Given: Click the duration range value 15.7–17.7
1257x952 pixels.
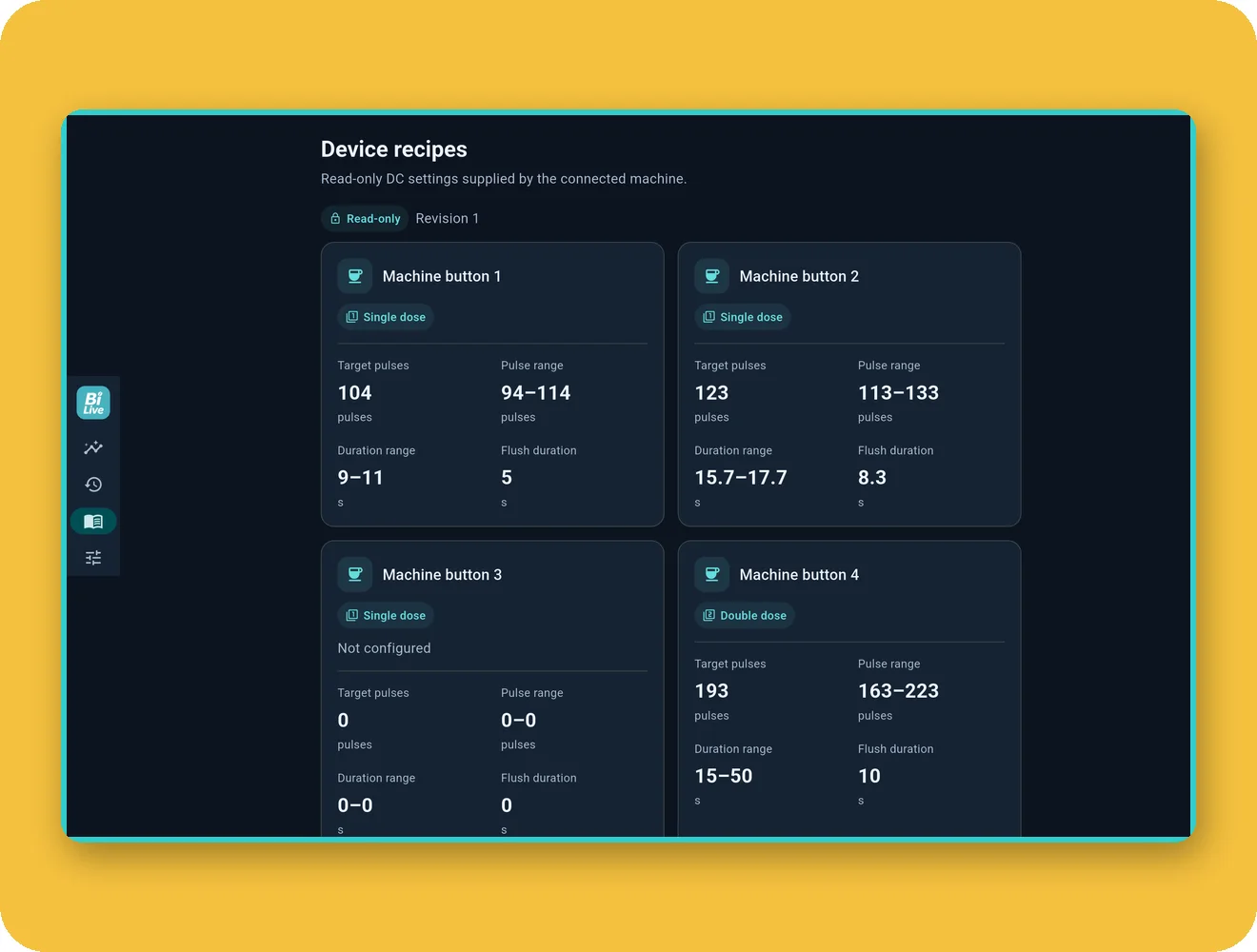Looking at the screenshot, I should (741, 478).
